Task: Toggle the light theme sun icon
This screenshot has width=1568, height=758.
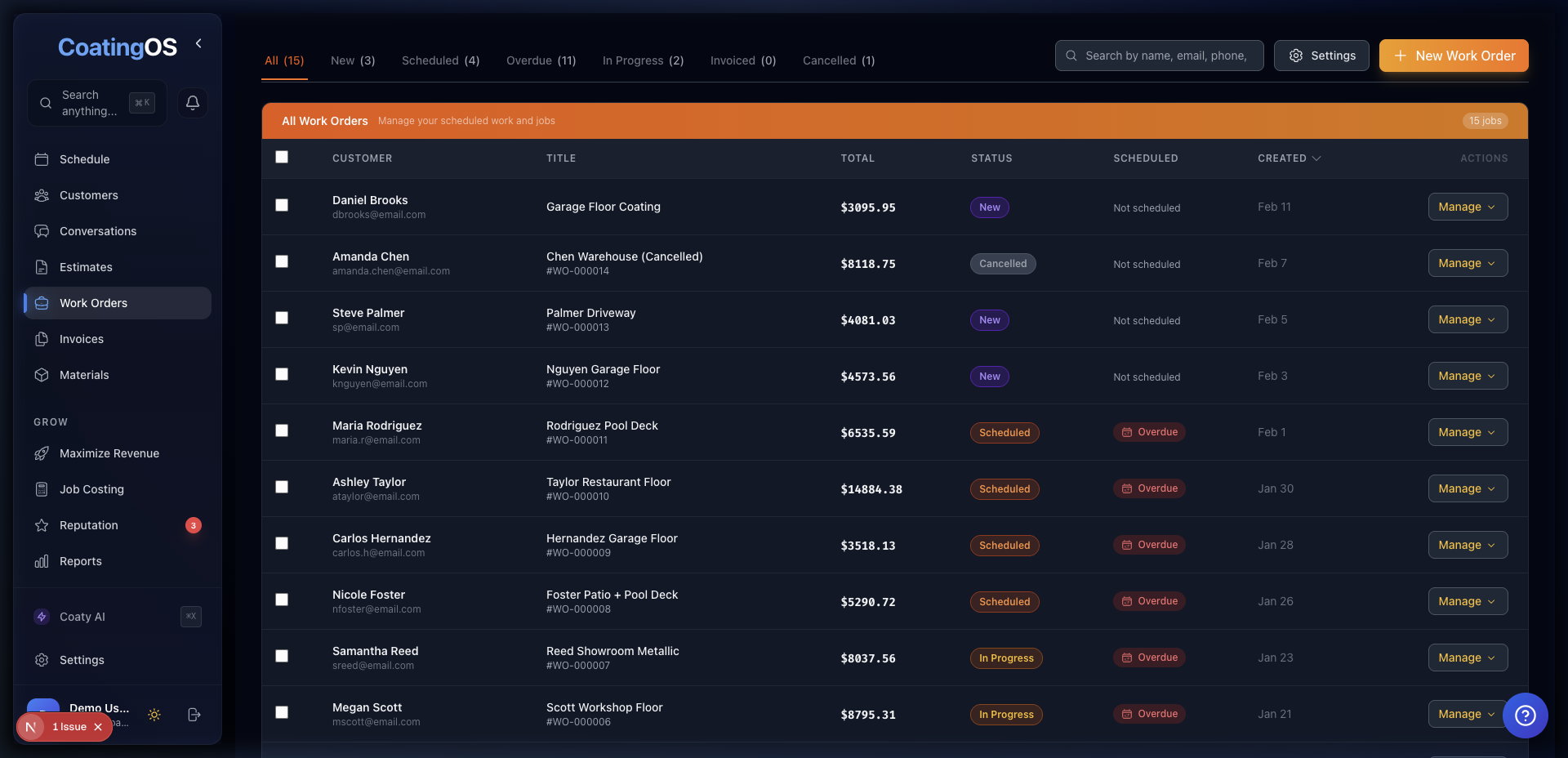Action: pyautogui.click(x=154, y=715)
